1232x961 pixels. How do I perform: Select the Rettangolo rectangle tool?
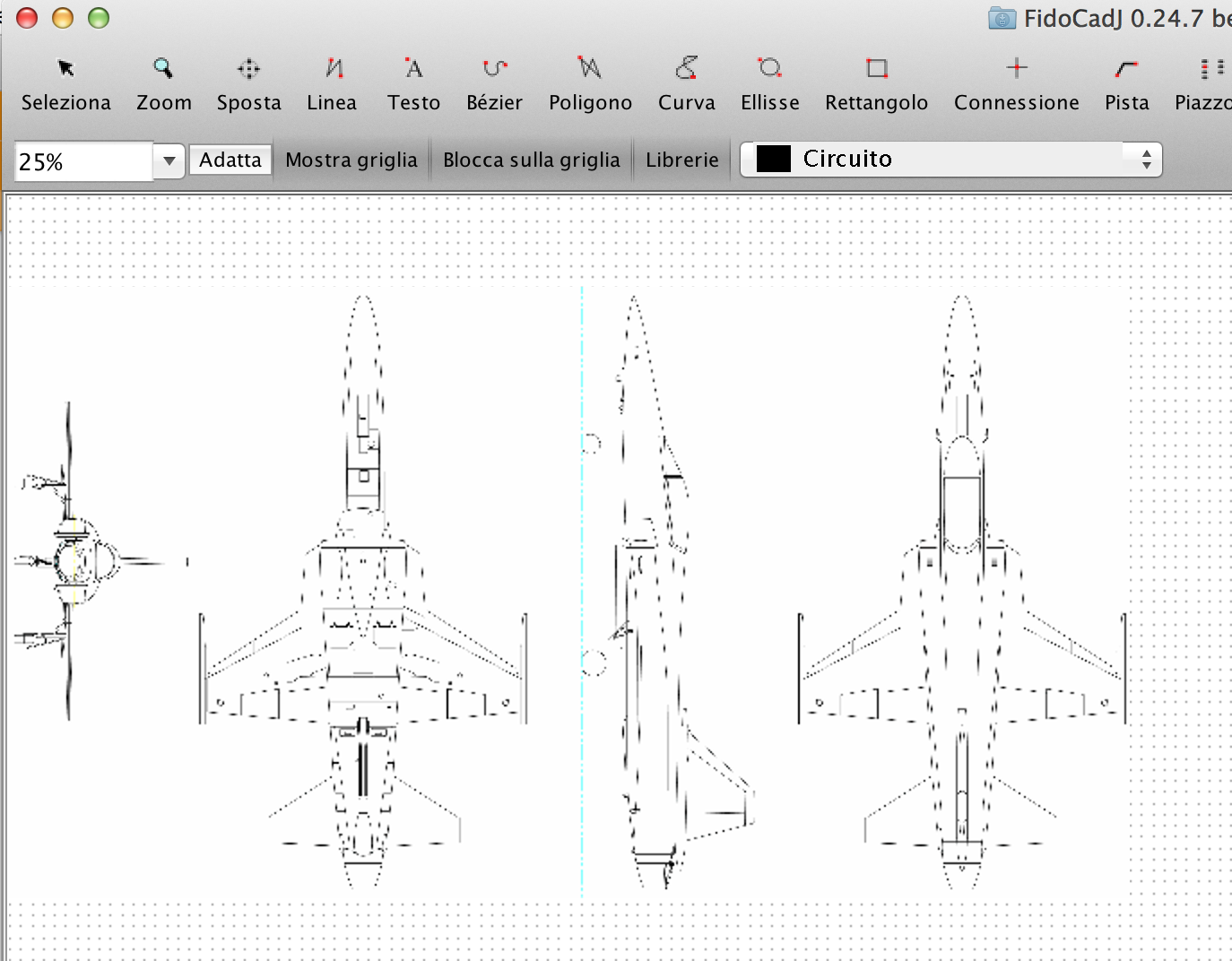point(876,83)
